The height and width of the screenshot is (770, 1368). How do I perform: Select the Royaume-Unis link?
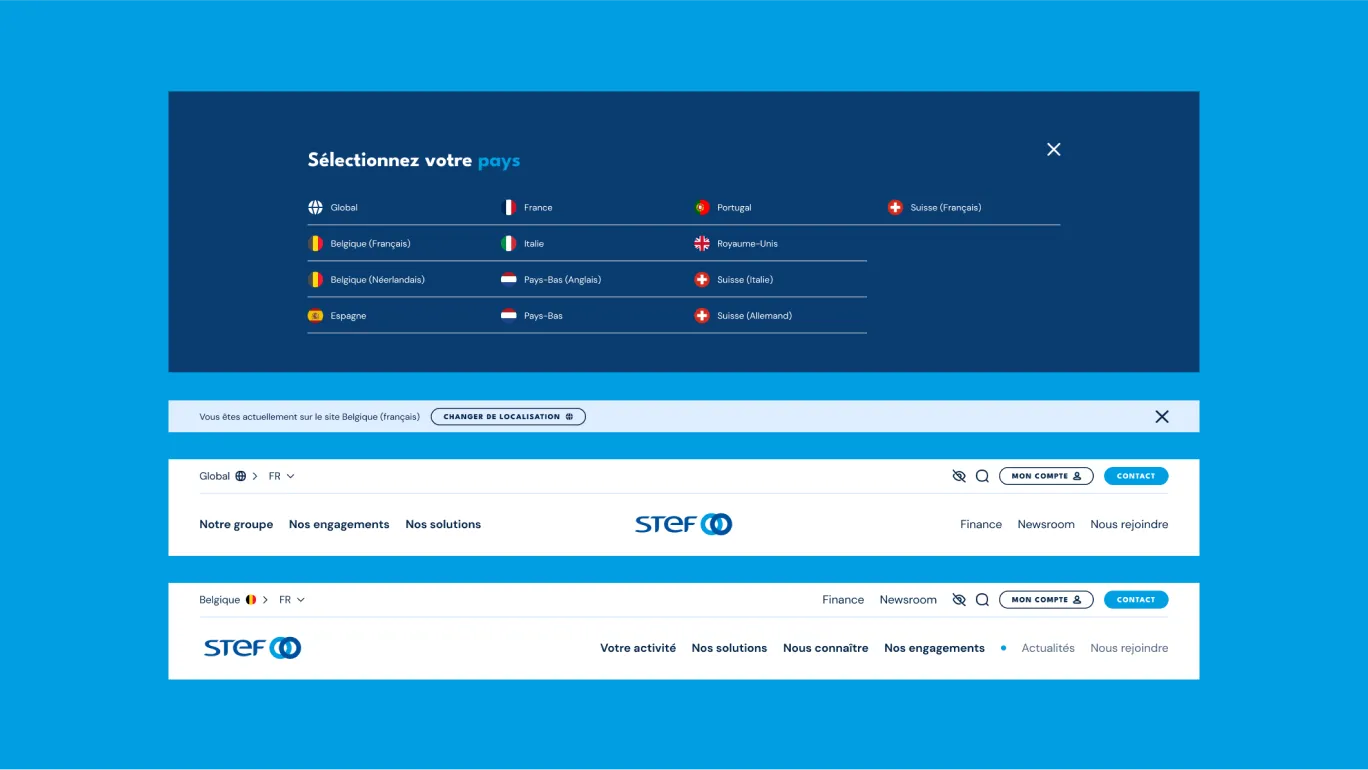click(x=747, y=244)
